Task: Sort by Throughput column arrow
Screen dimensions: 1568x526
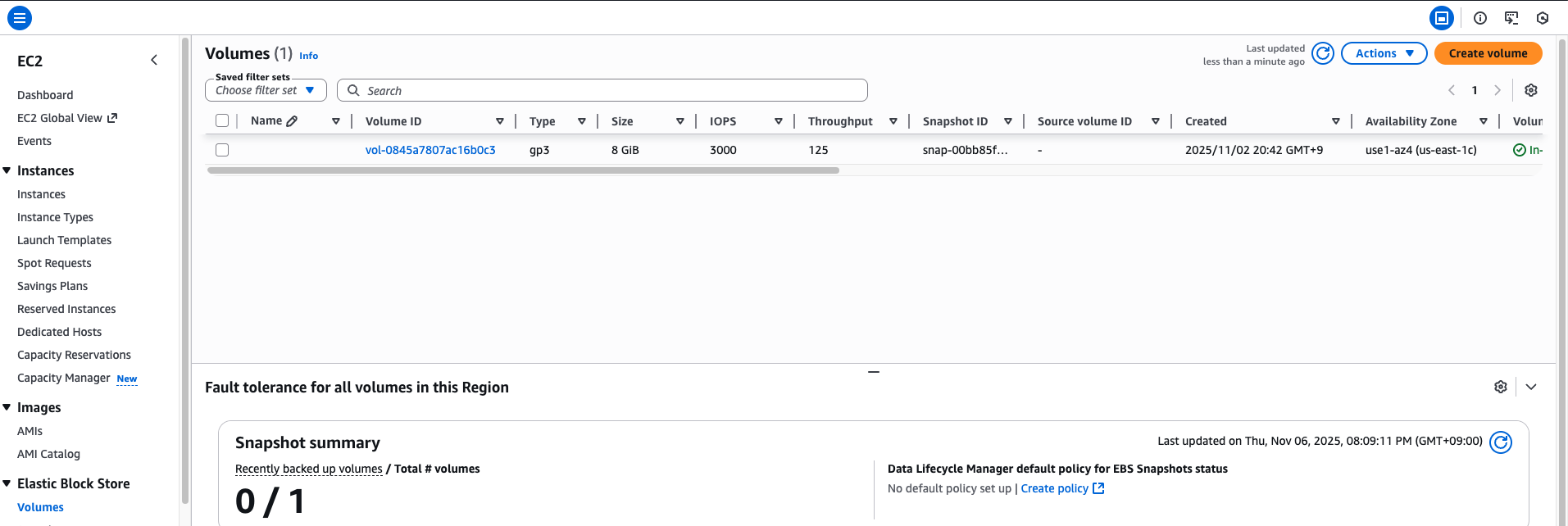Action: 893,121
